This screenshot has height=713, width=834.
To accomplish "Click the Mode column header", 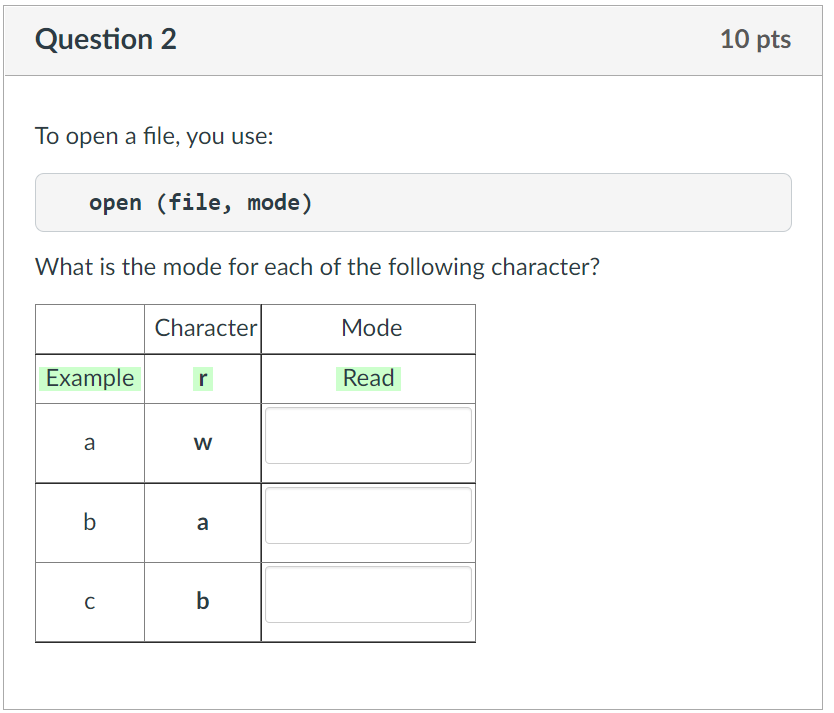I will pos(371,328).
